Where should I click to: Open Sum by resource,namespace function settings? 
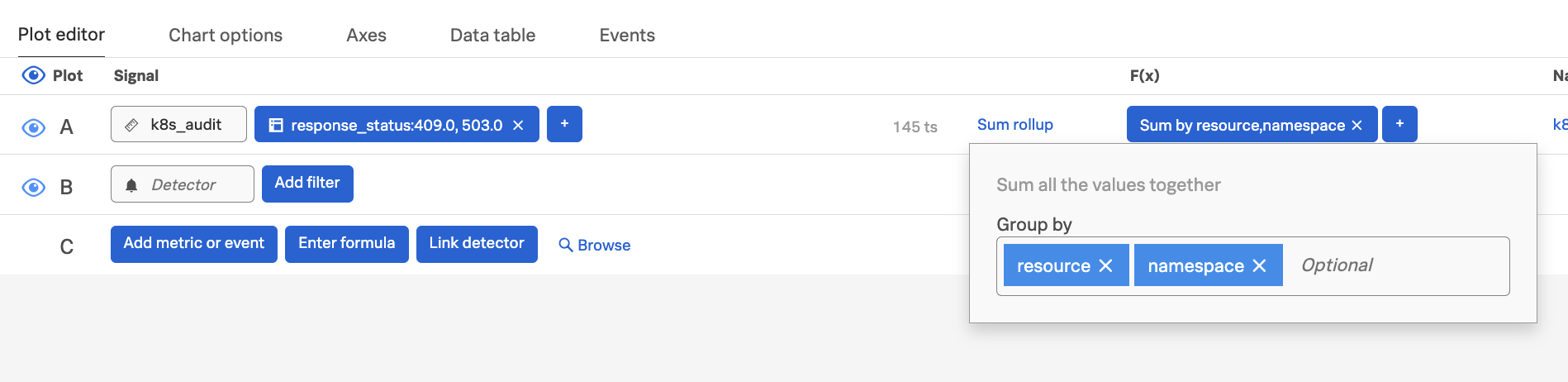[x=1241, y=125]
